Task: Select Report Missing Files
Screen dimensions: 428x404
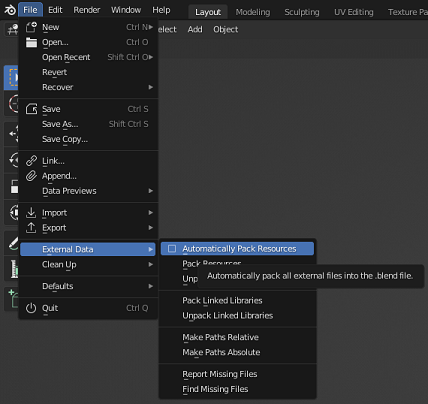Action: click(237, 374)
